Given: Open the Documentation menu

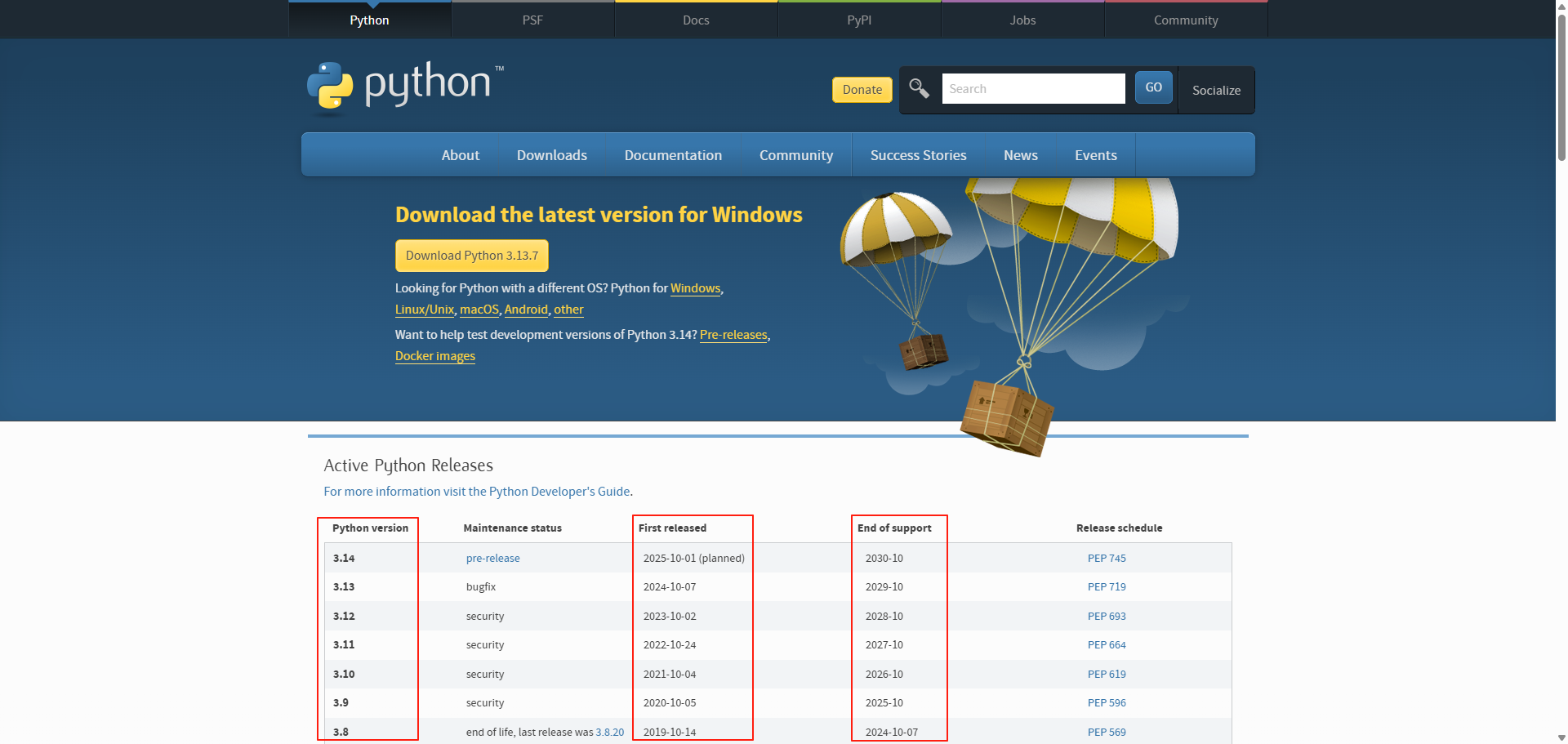Looking at the screenshot, I should 673,154.
